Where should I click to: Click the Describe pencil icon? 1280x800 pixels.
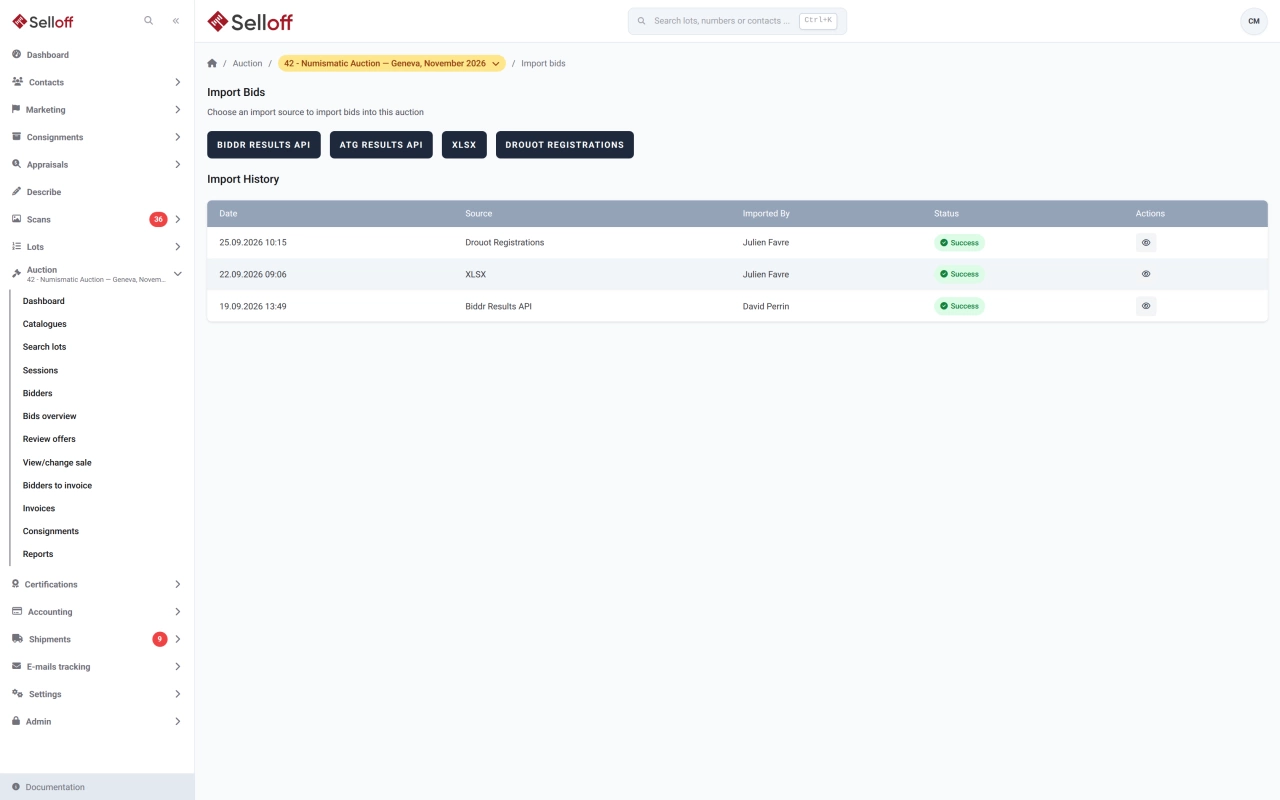pyautogui.click(x=16, y=192)
